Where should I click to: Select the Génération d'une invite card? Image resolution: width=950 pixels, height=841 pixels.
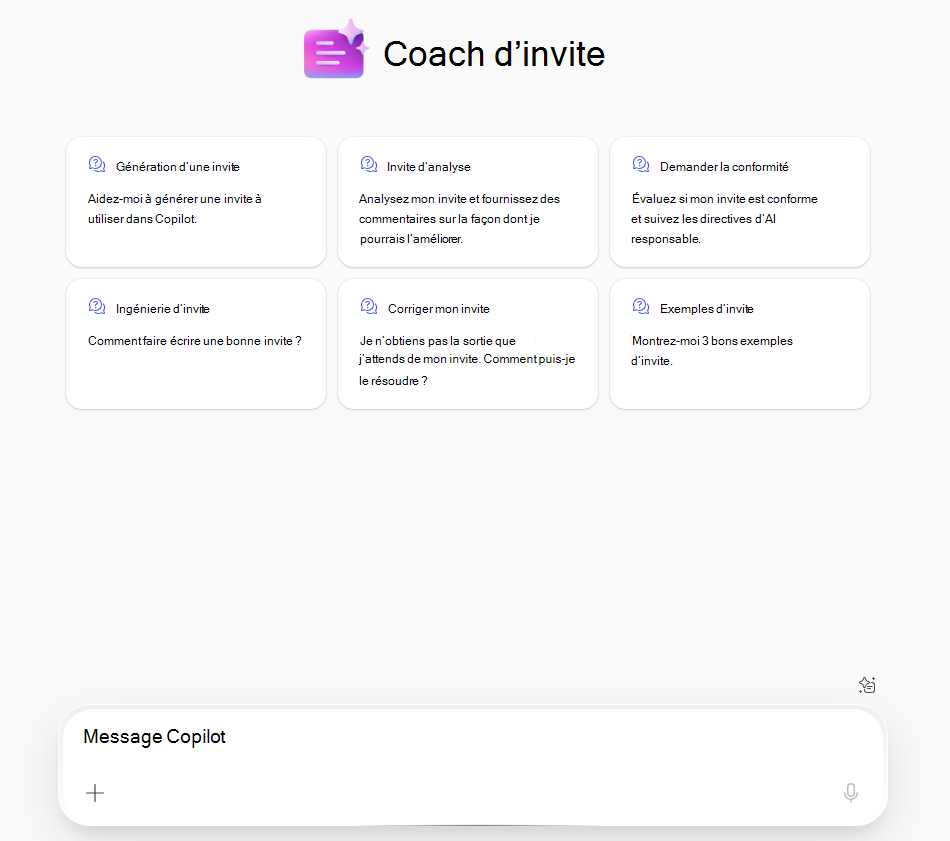pyautogui.click(x=196, y=202)
